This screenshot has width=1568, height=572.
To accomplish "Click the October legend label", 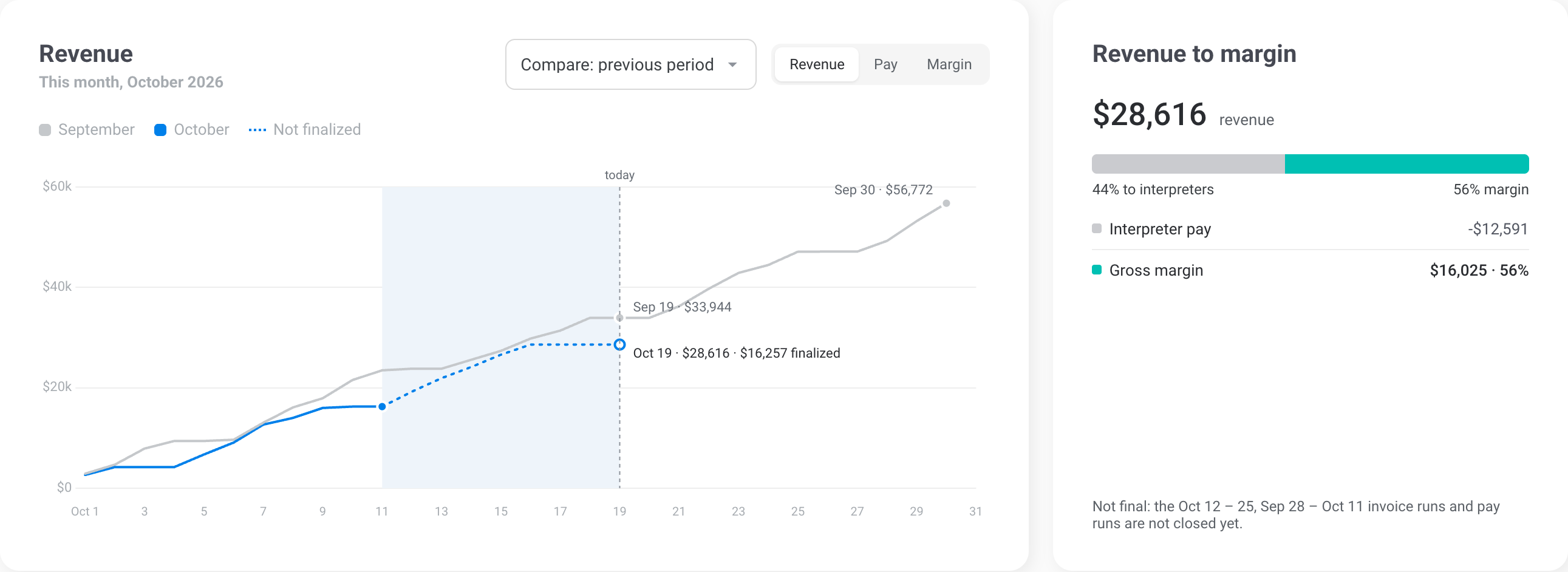I will pos(202,129).
